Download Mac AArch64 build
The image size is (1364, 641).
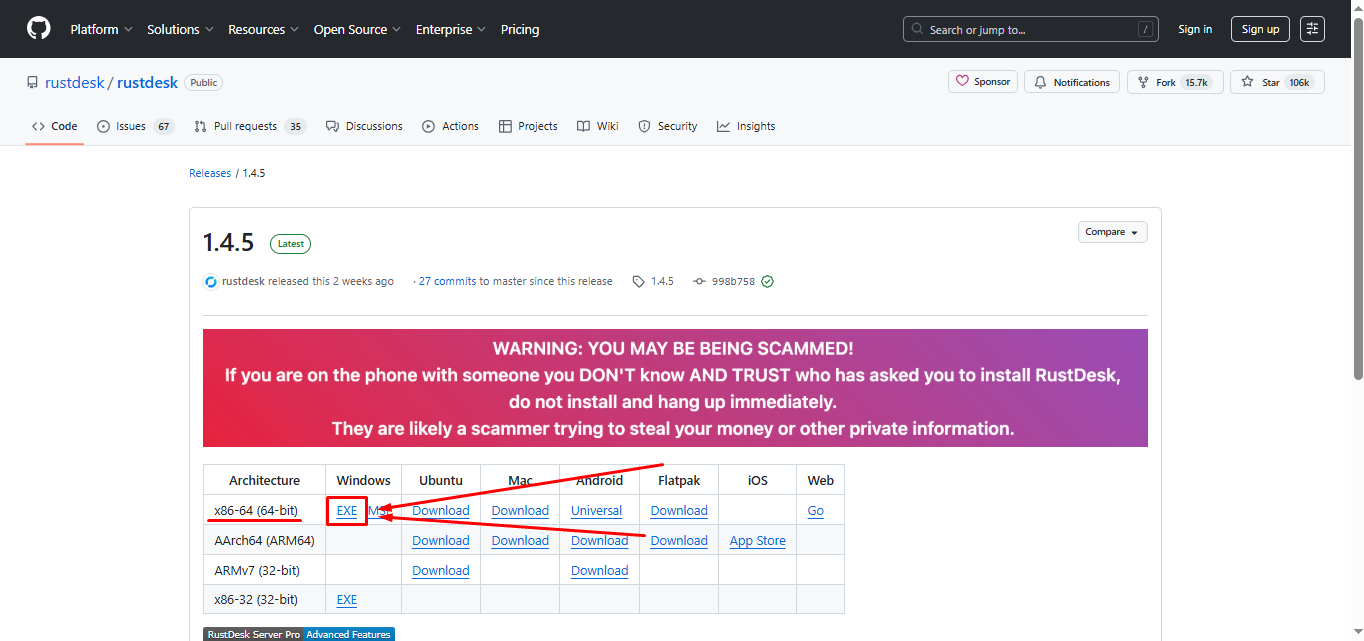(520, 541)
